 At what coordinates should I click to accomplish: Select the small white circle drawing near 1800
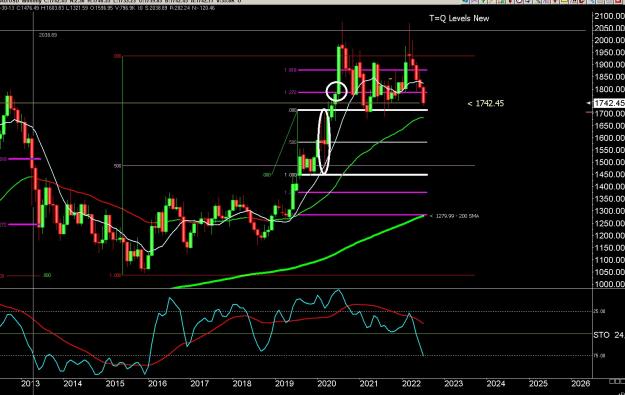tap(336, 91)
